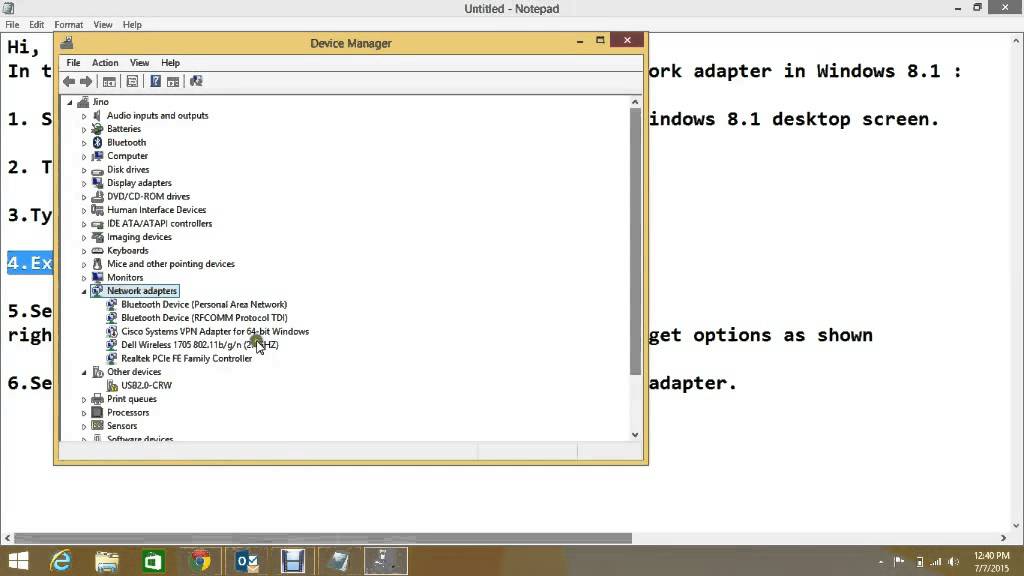Click the Cisco Systems VPN Adapter icon
This screenshot has width=1024, height=576.
(x=112, y=332)
